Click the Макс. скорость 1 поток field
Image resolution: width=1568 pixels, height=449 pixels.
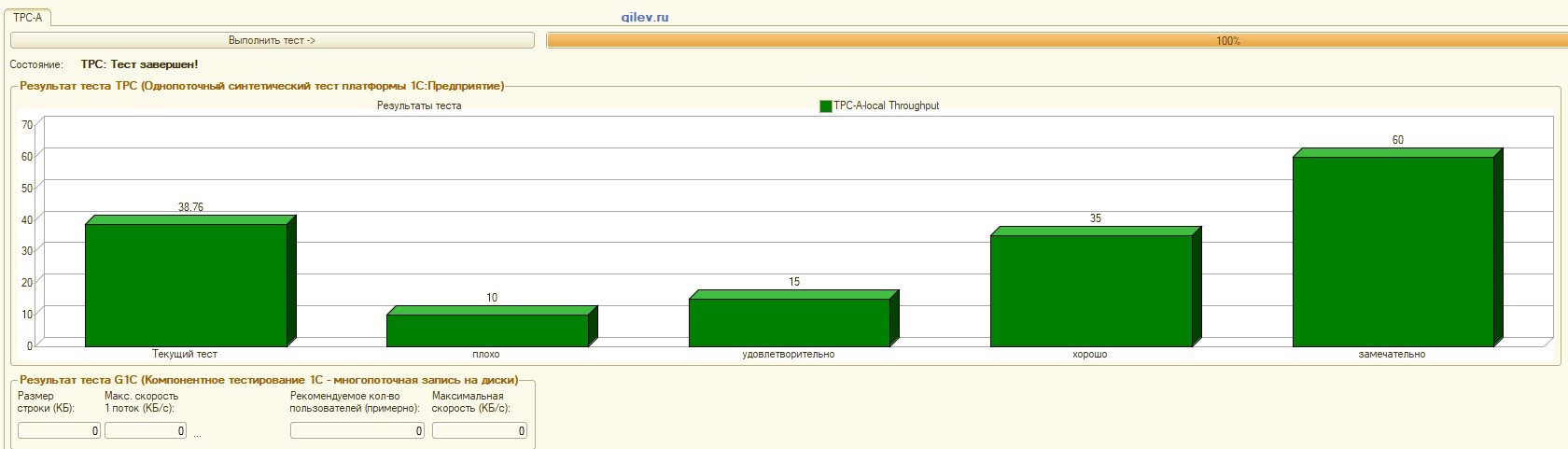point(146,430)
